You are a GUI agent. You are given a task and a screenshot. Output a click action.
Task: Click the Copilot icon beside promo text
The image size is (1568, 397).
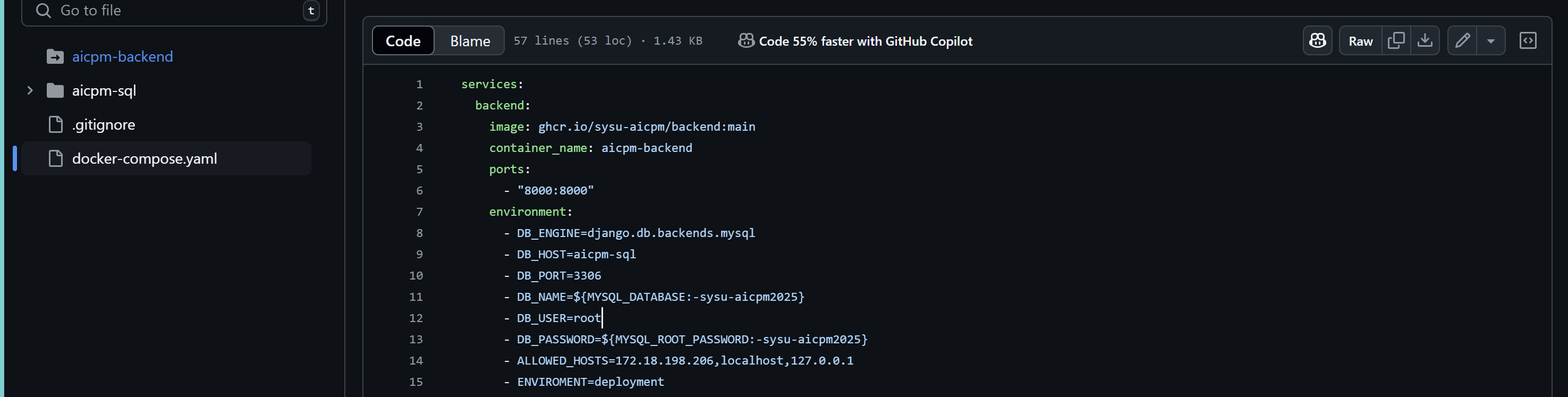(745, 41)
